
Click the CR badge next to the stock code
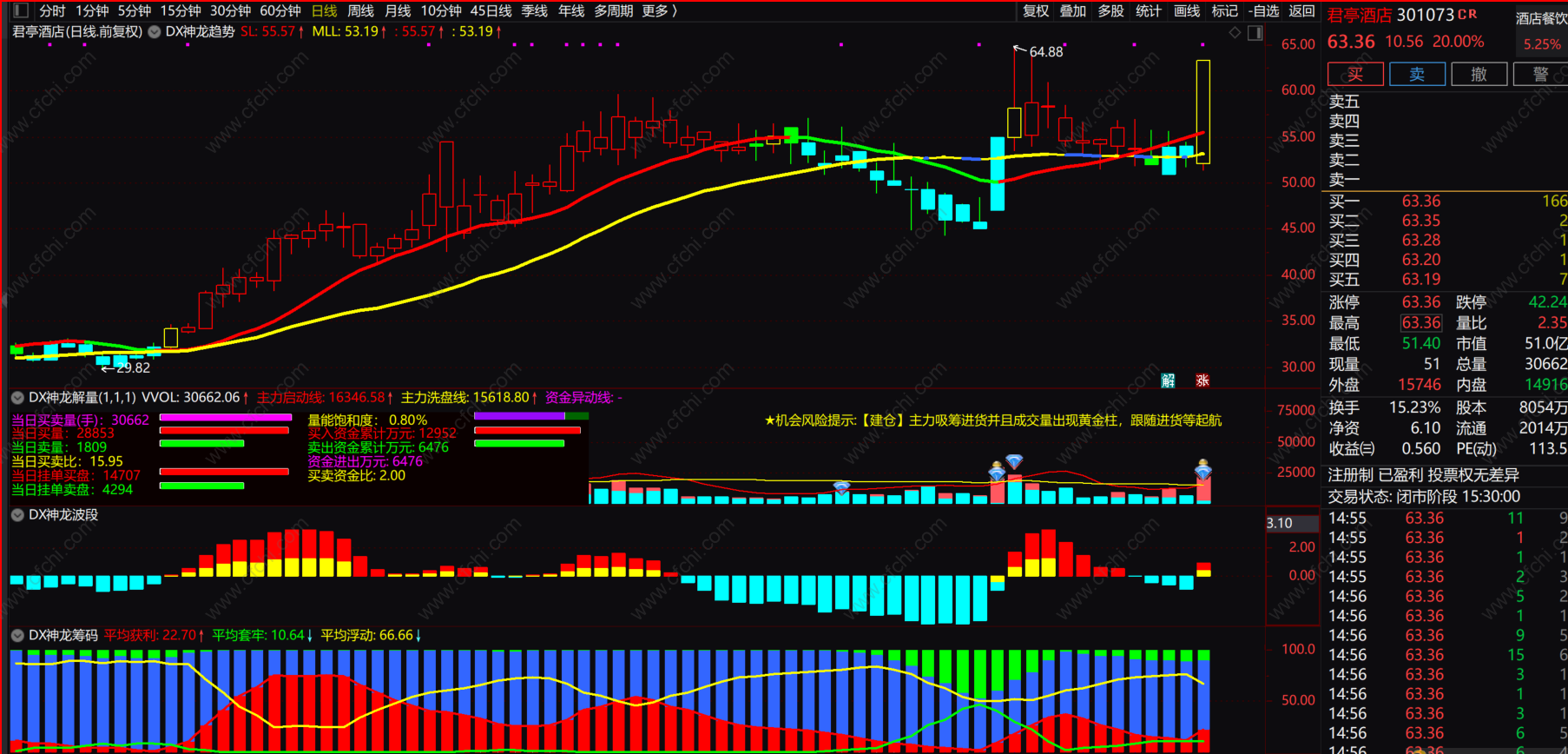point(1467,14)
